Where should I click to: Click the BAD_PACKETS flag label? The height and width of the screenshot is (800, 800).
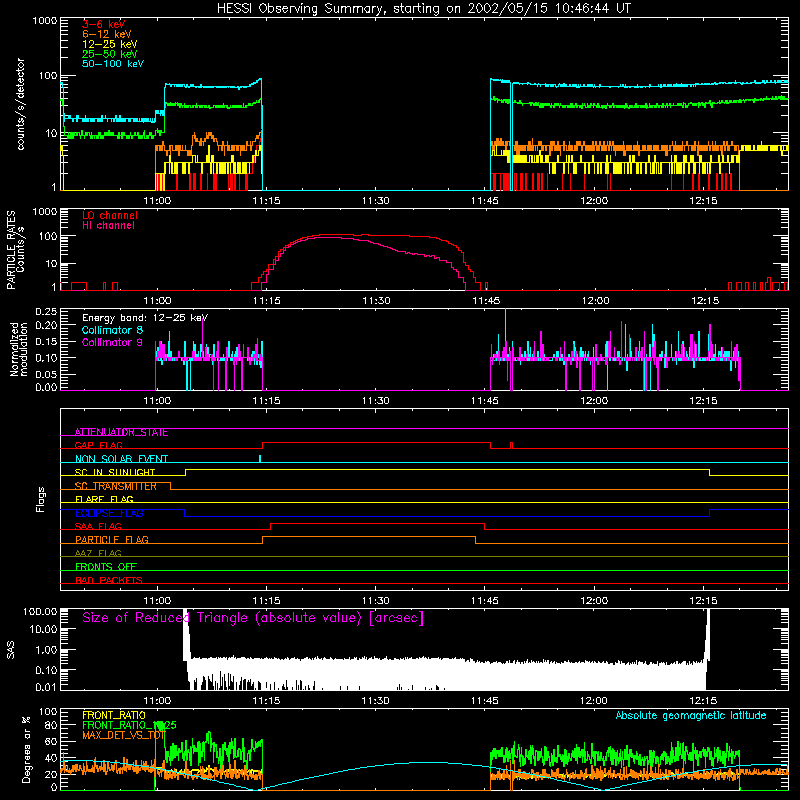(109, 581)
